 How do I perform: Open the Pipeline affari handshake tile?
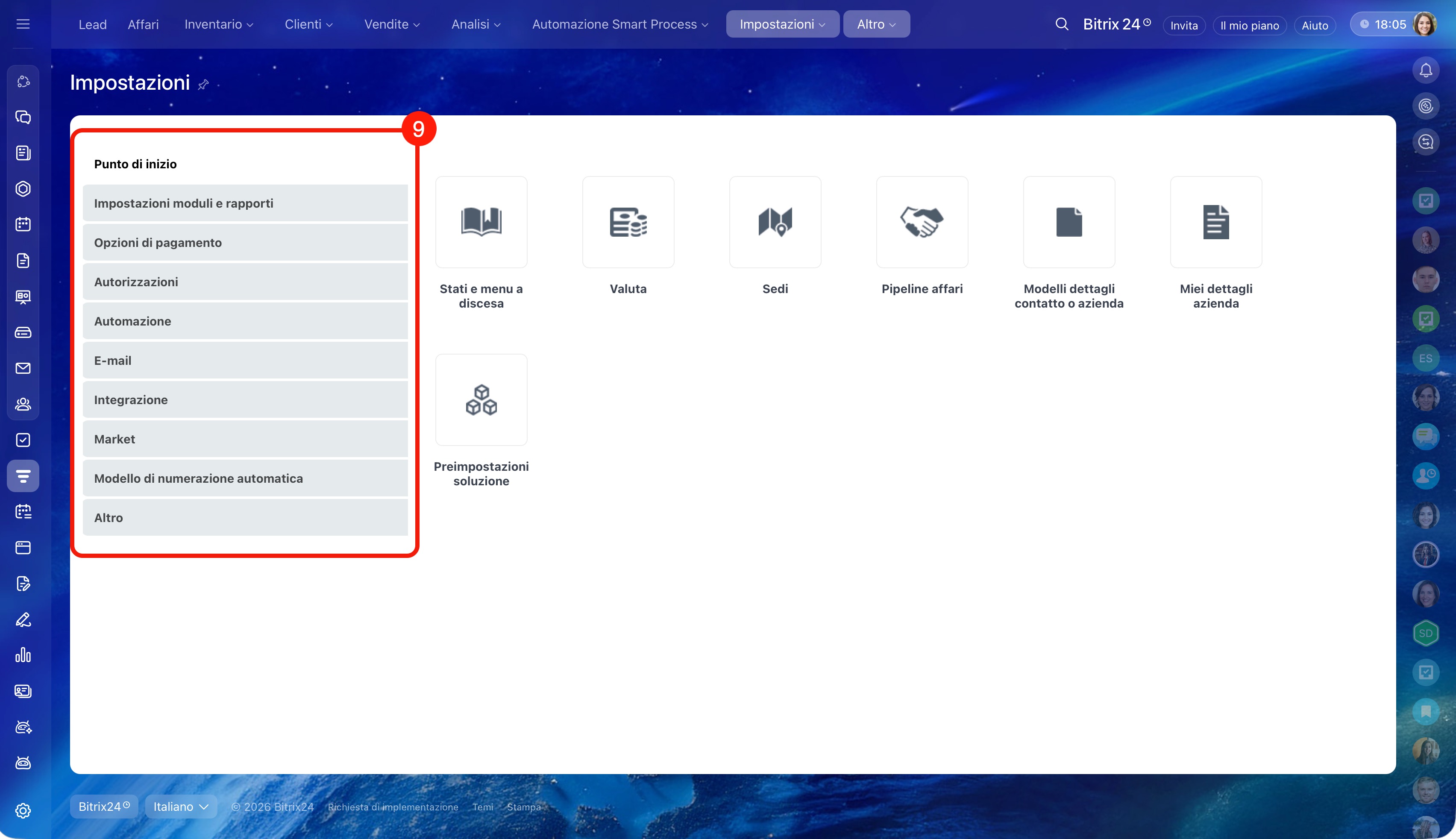[922, 222]
